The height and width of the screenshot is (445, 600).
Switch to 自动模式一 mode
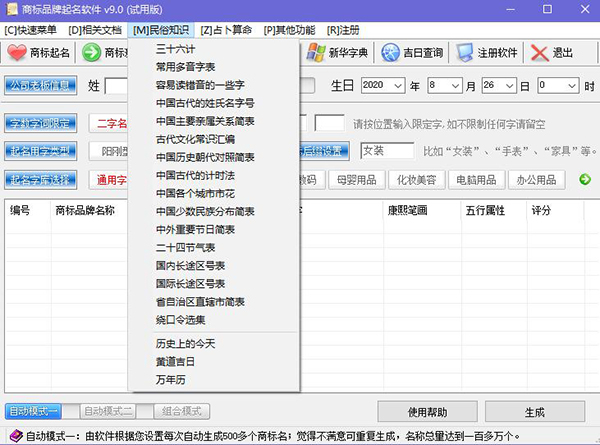(x=35, y=411)
